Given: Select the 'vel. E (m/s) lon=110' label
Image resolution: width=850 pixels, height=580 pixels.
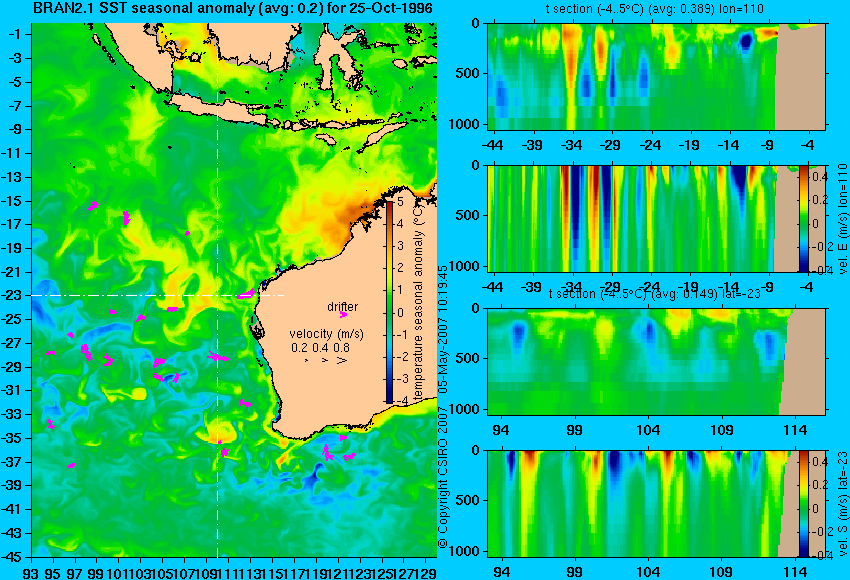Looking at the screenshot, I should 842,218.
